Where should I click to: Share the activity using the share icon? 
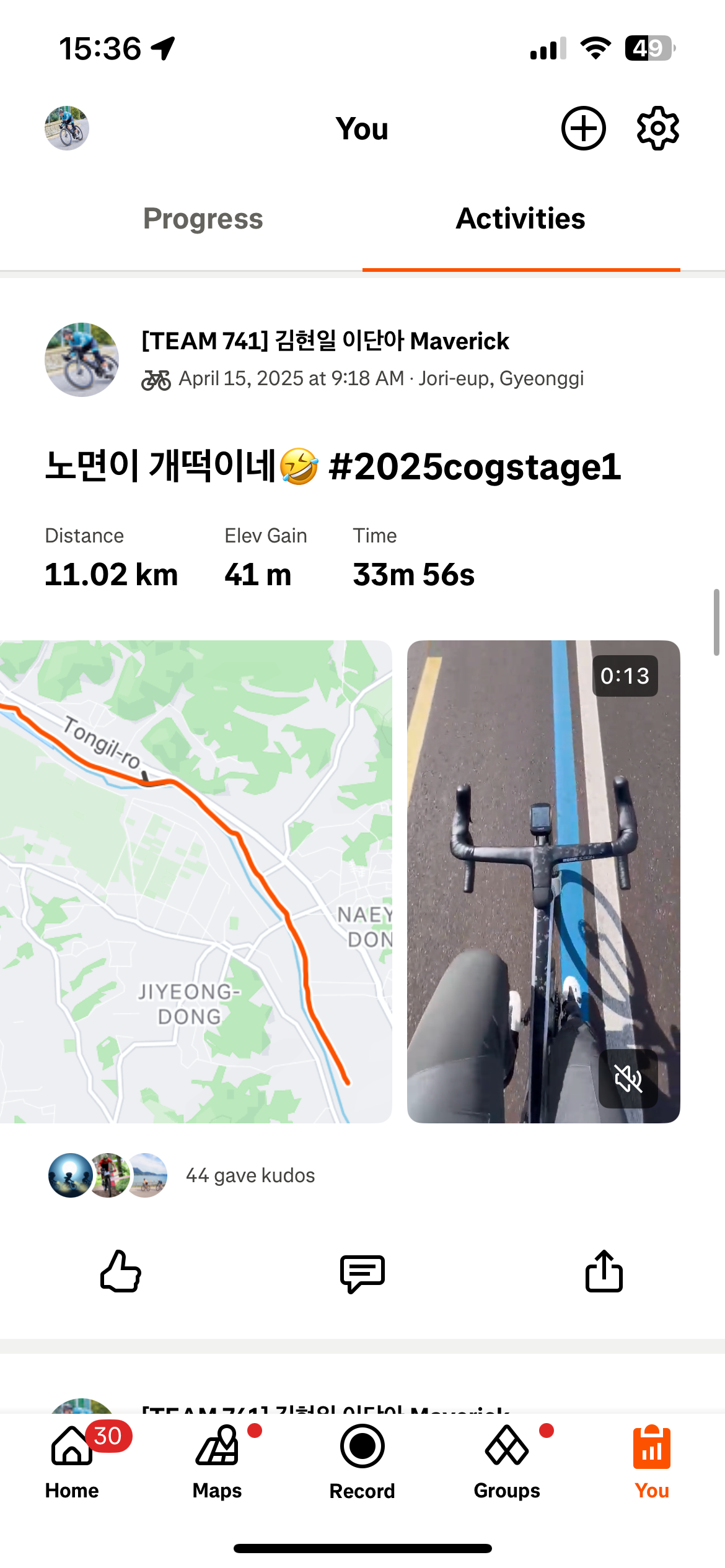pos(604,1271)
